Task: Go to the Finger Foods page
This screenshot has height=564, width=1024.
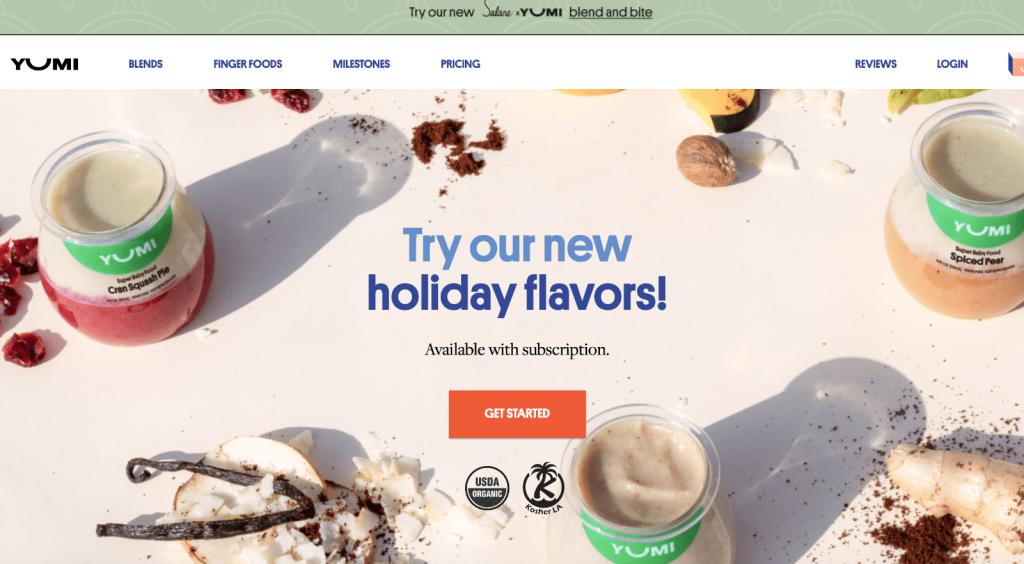Action: 248,64
